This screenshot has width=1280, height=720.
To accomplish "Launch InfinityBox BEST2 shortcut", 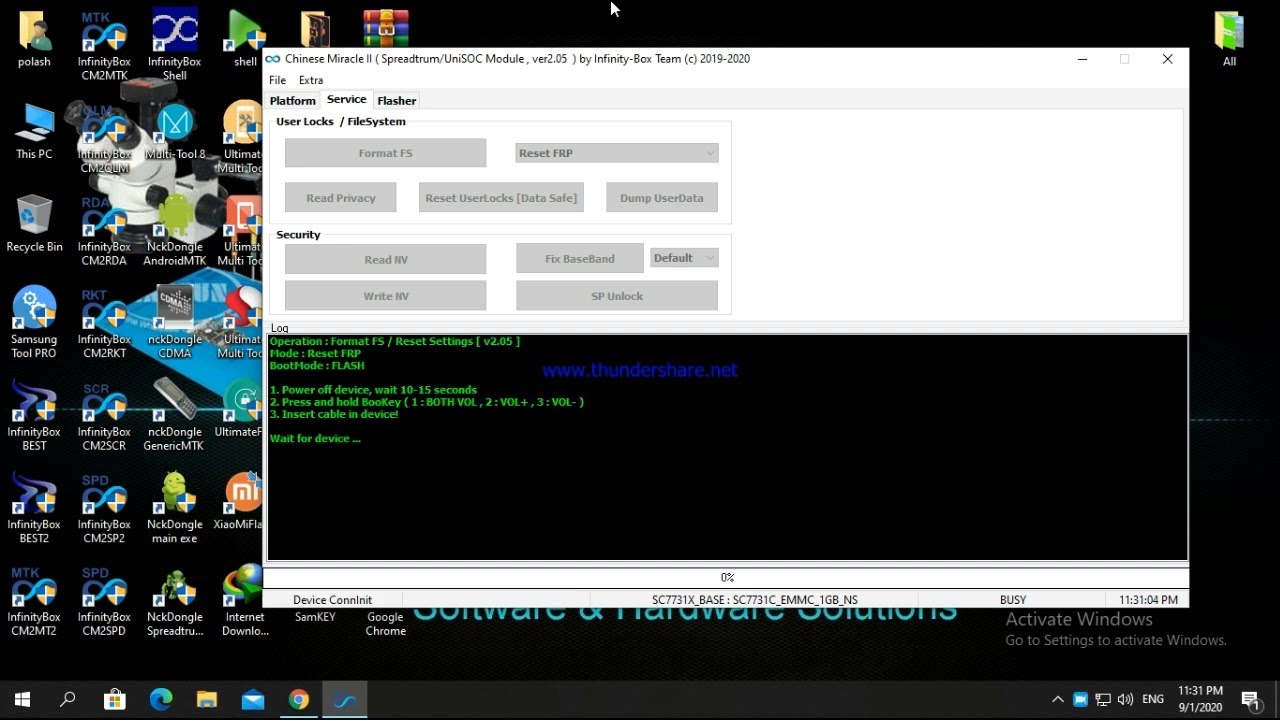I will pyautogui.click(x=34, y=508).
